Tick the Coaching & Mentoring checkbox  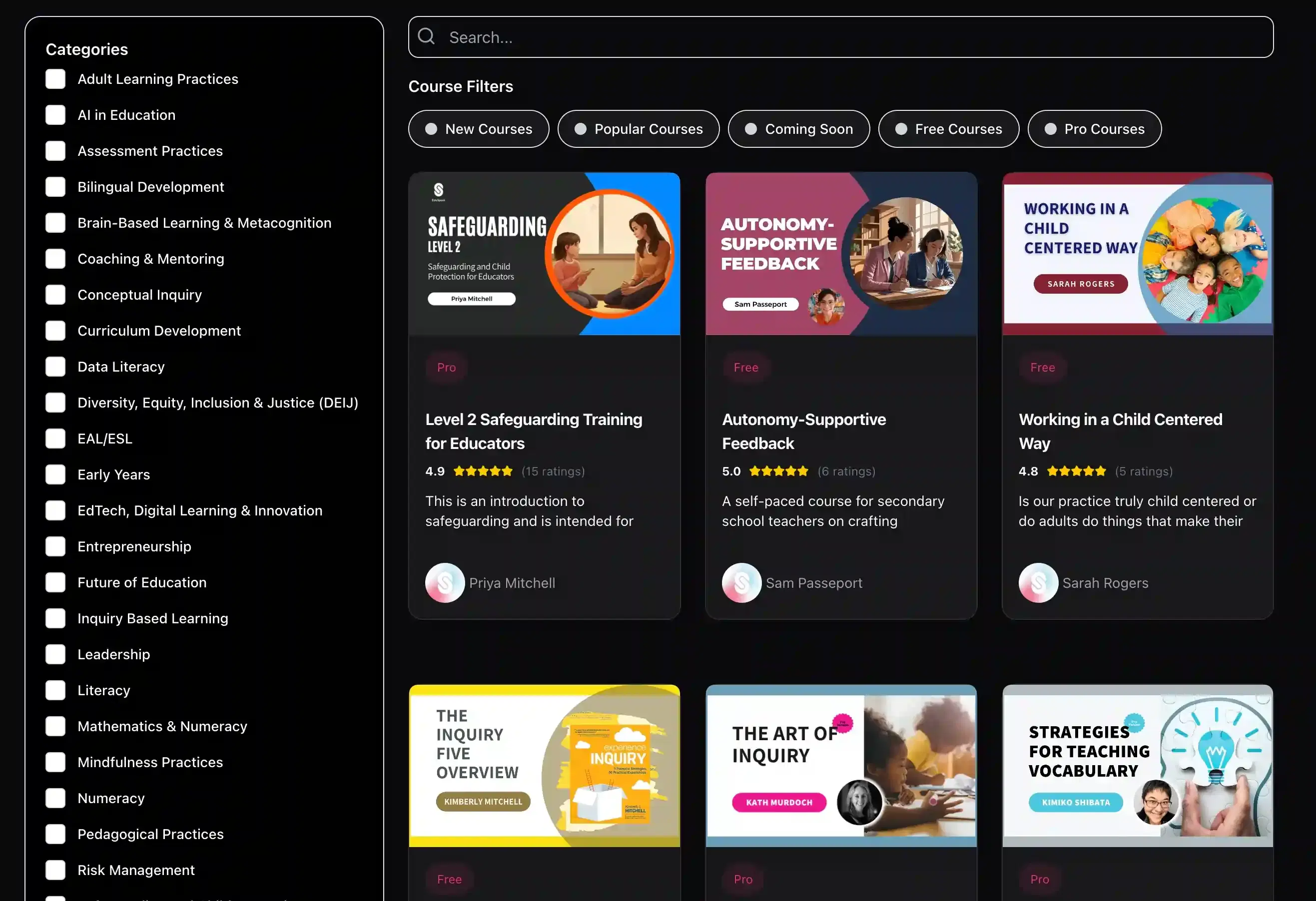[x=55, y=259]
